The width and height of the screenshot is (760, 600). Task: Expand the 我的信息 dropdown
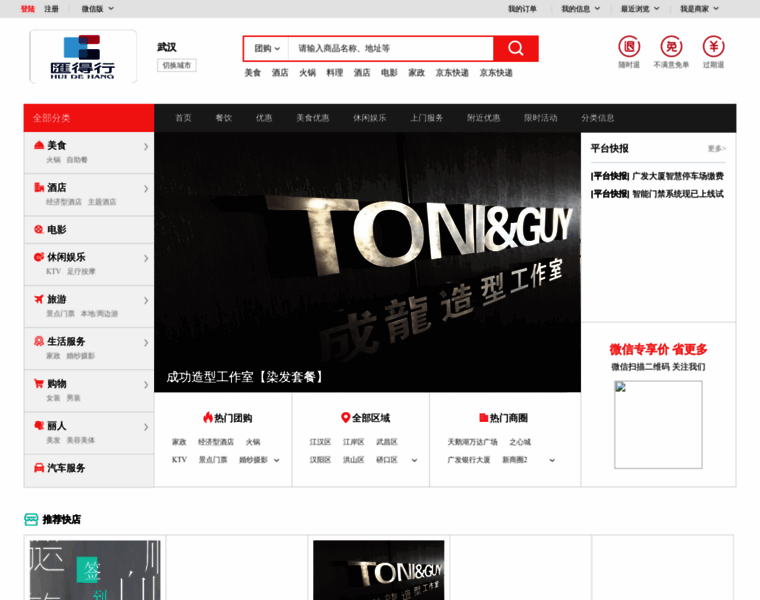pos(581,9)
